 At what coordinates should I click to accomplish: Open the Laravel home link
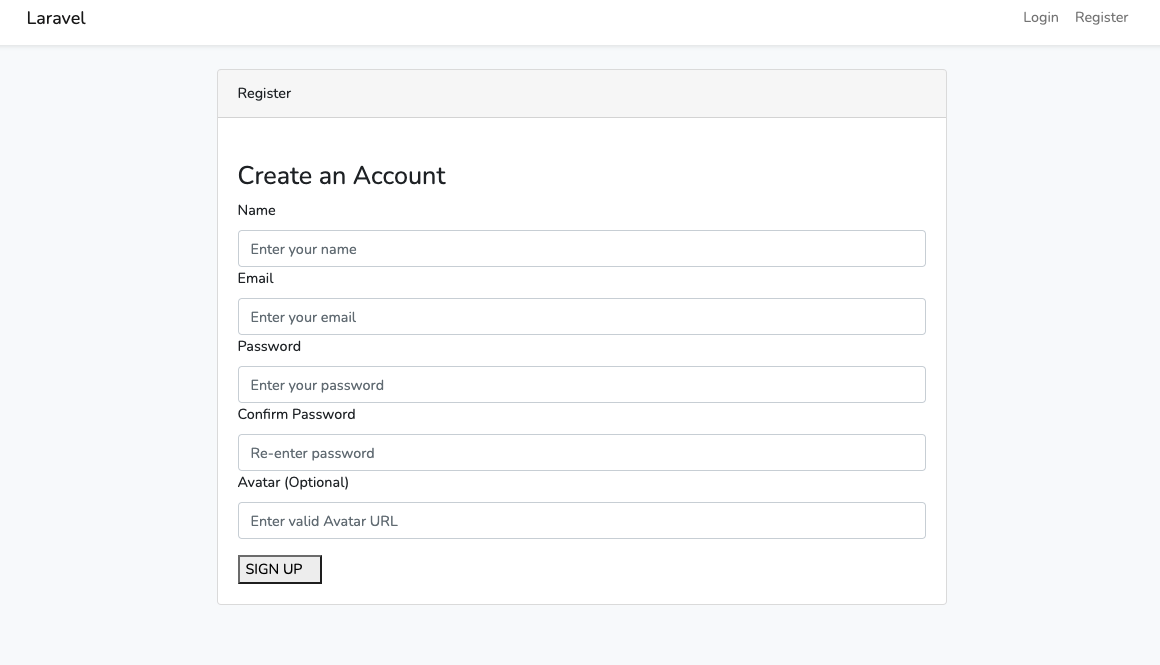tap(56, 18)
